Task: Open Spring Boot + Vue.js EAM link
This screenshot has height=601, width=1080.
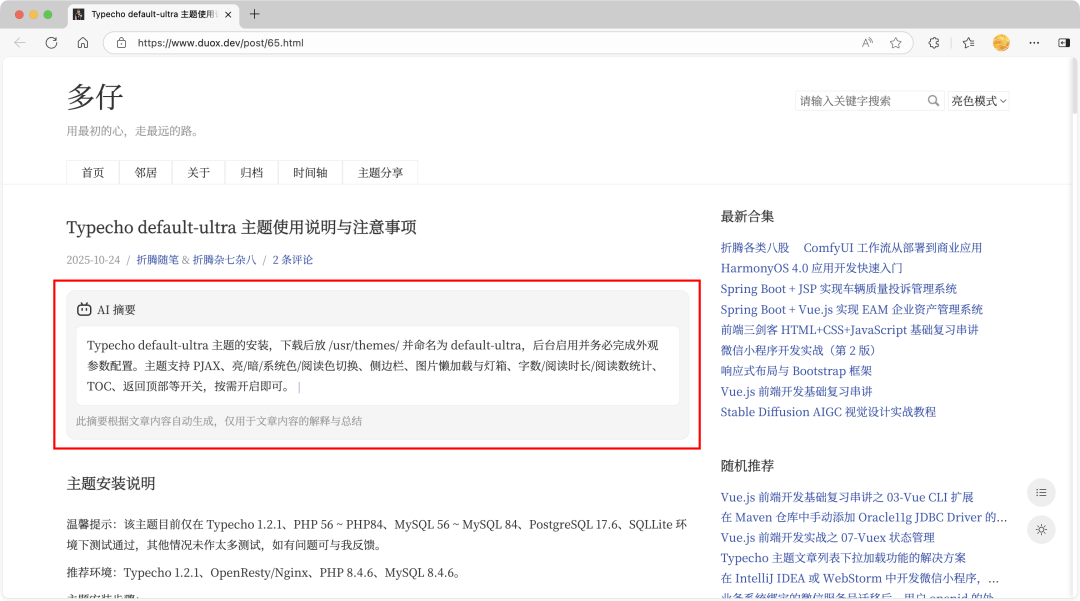Action: 851,309
